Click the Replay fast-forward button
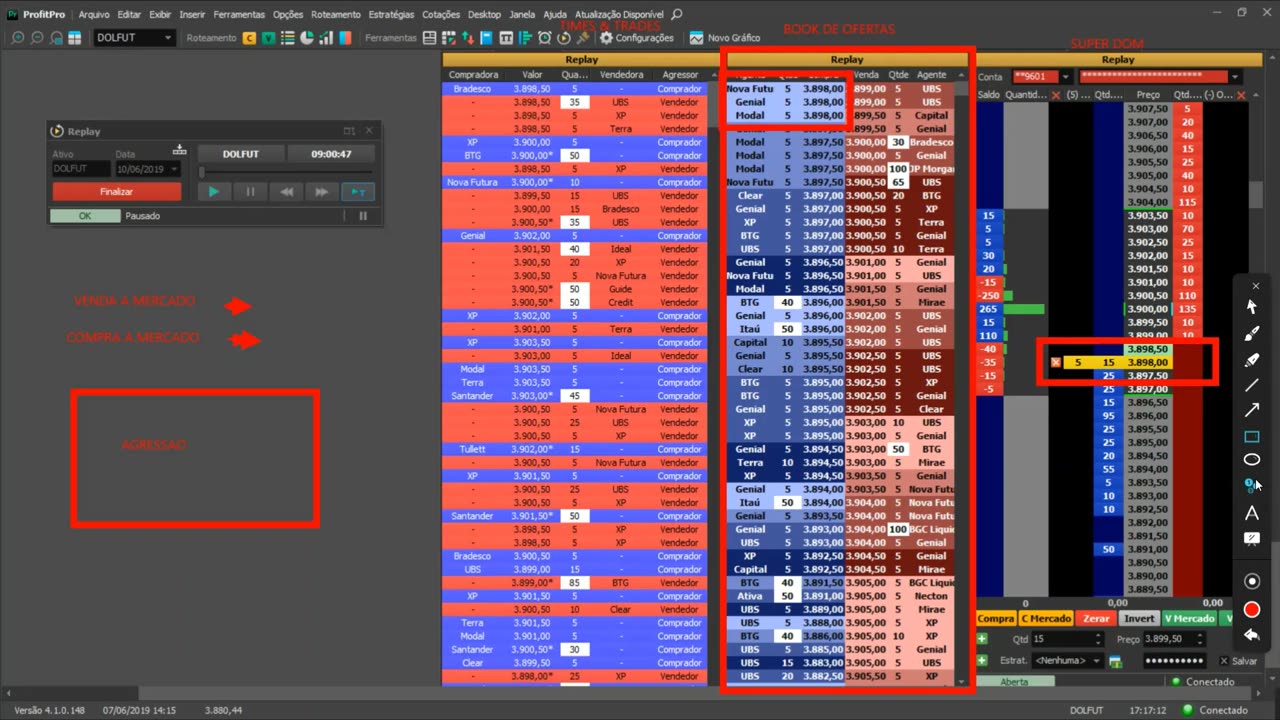 [322, 191]
